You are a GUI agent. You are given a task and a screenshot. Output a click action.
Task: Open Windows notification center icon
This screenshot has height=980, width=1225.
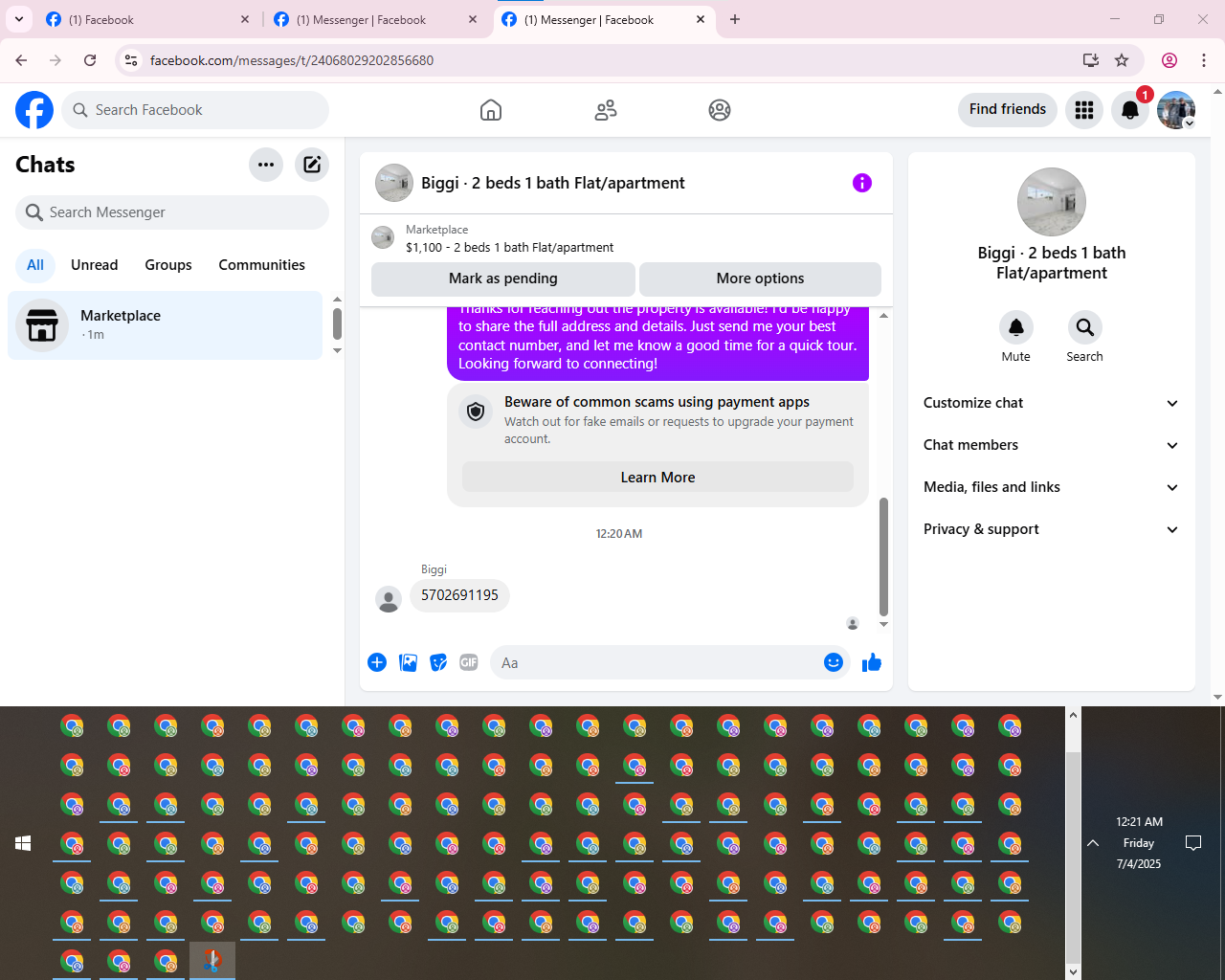click(x=1193, y=843)
